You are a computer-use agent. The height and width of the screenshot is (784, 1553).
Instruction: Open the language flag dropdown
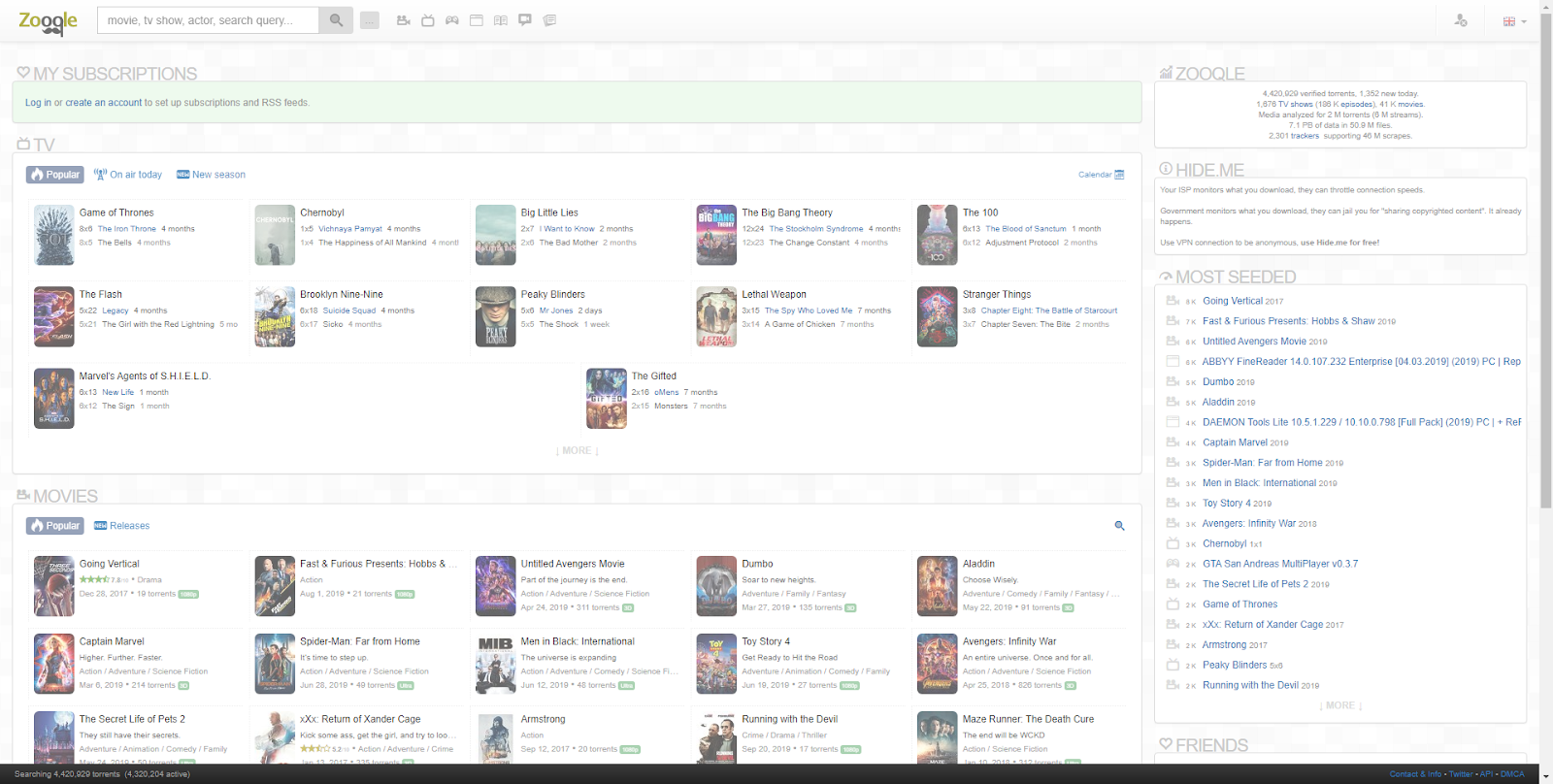1514,21
